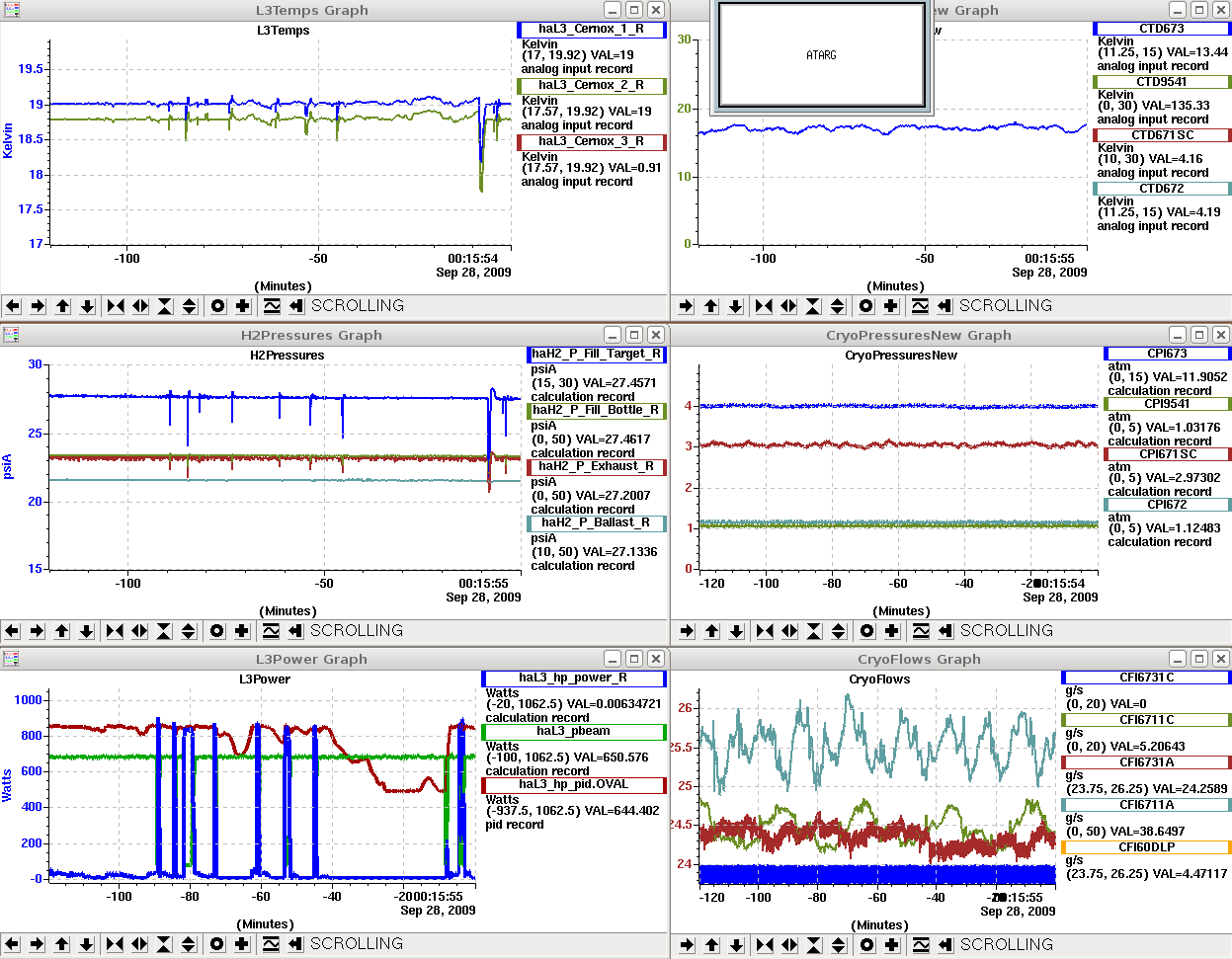Screen dimensions: 1232x959
Task: Select the CPI673 legend entry
Action: [x=1168, y=354]
